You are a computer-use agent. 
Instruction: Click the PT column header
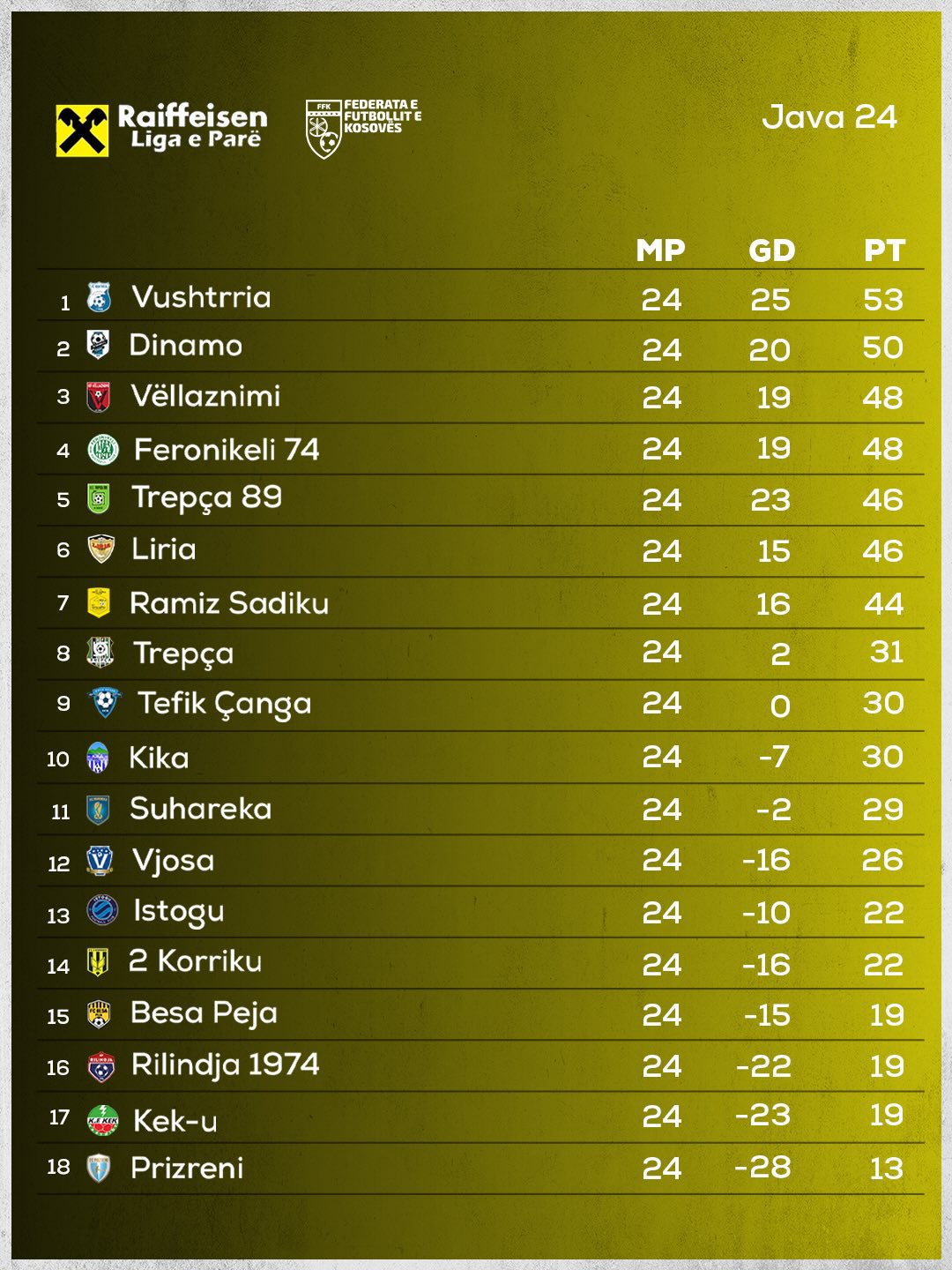pyautogui.click(x=884, y=250)
